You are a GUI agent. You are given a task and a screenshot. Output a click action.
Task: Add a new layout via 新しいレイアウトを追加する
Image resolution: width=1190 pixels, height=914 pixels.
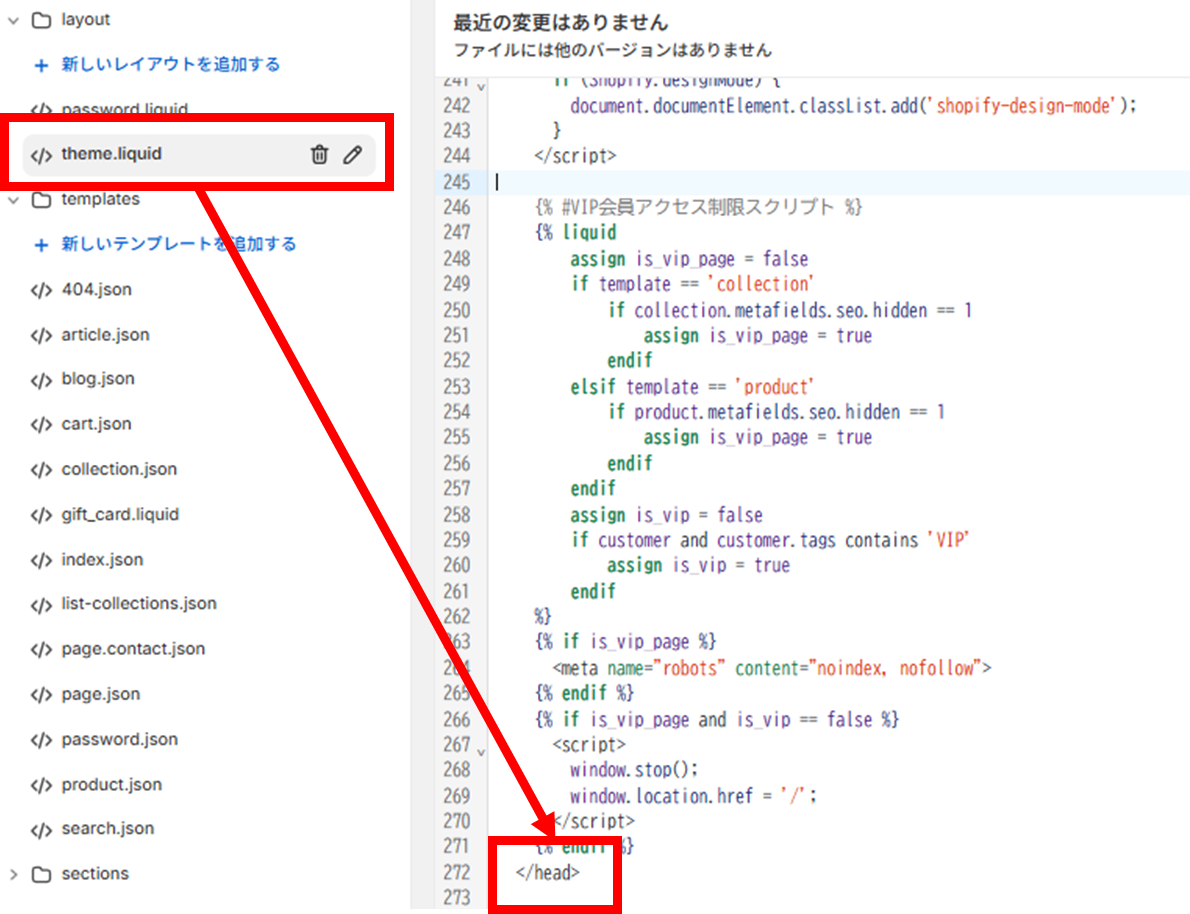point(171,65)
